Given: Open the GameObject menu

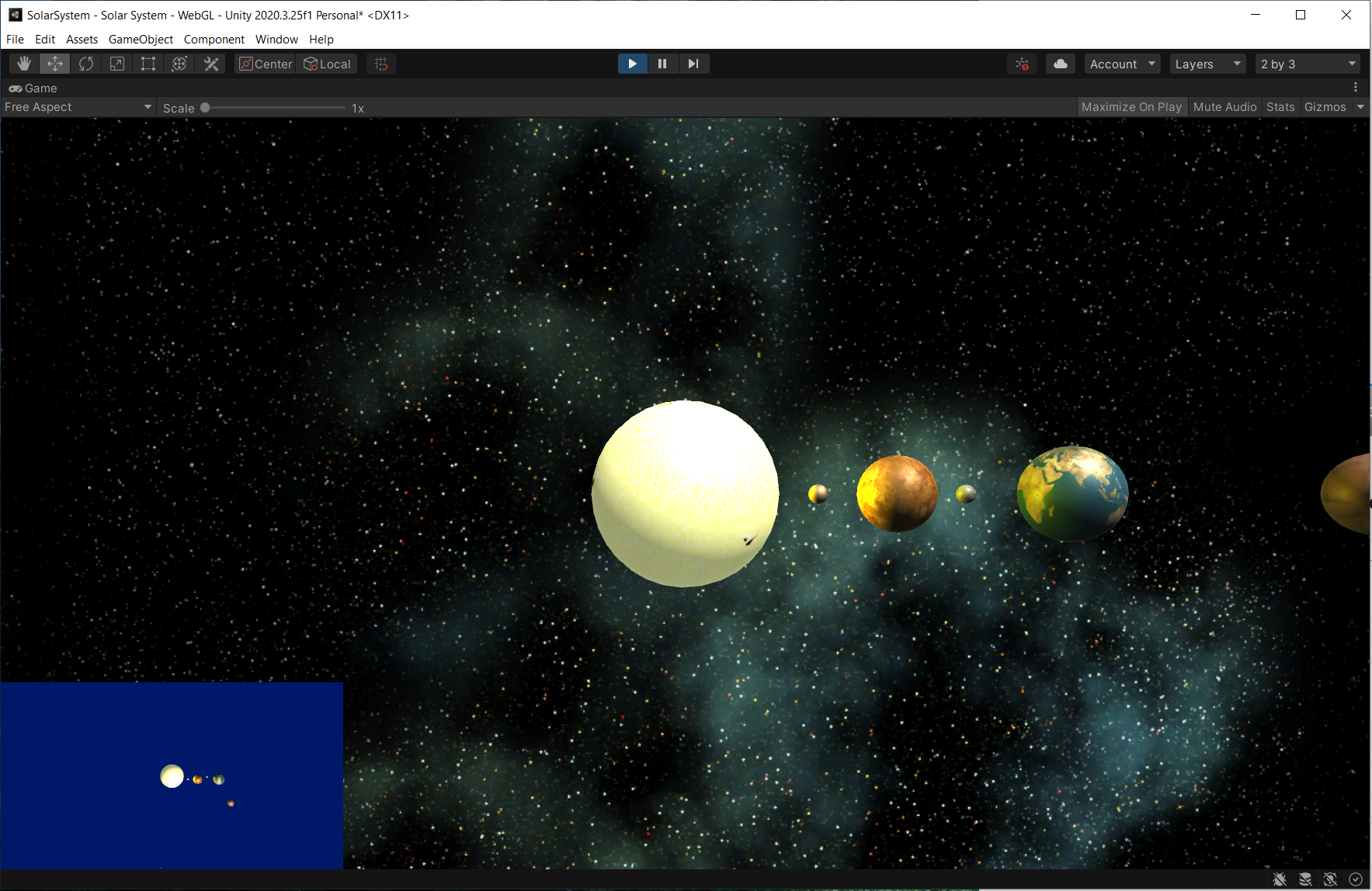Looking at the screenshot, I should pyautogui.click(x=141, y=39).
